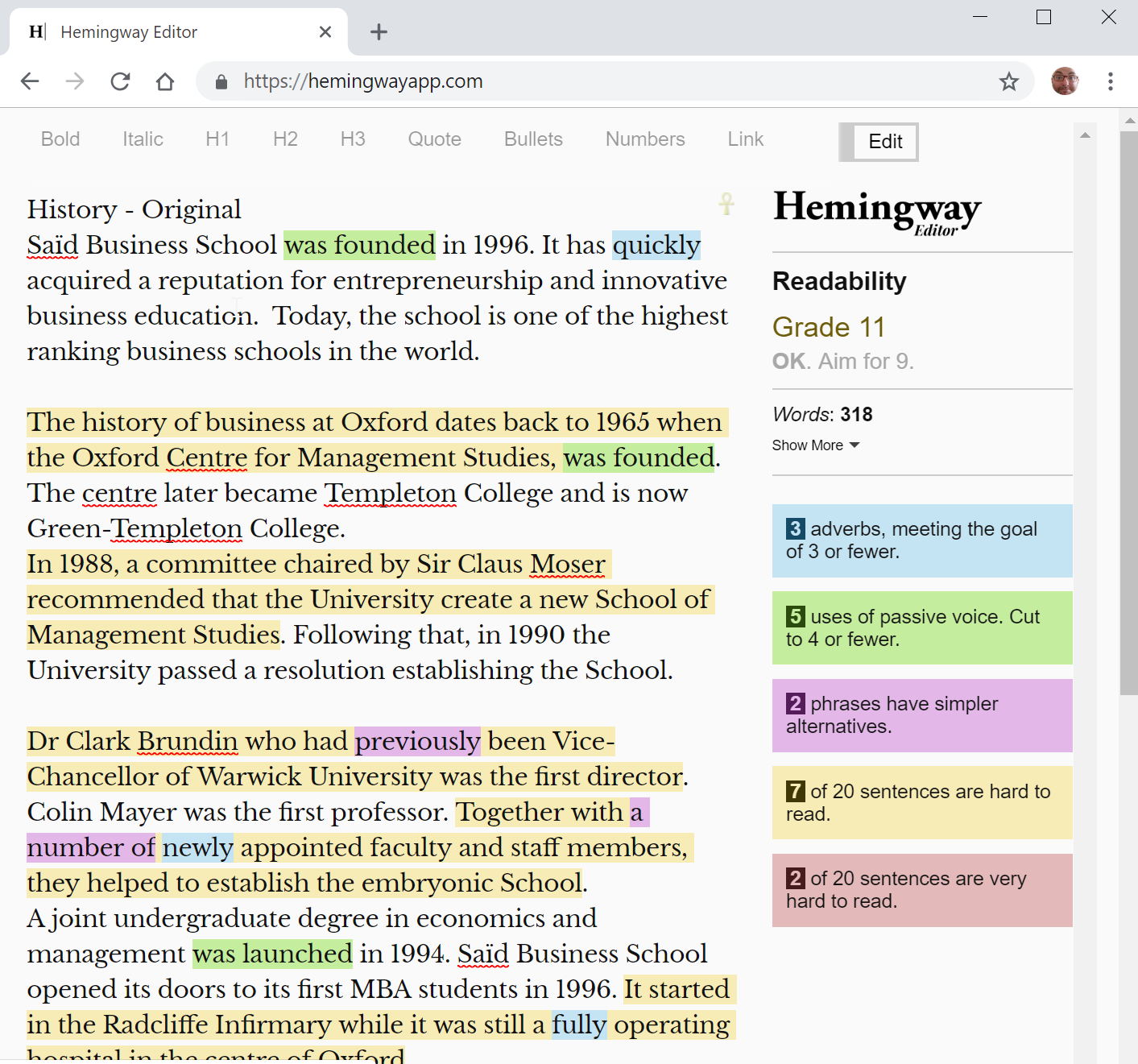Click highlighted adverb 'quickly'
This screenshot has width=1138, height=1064.
(x=656, y=245)
